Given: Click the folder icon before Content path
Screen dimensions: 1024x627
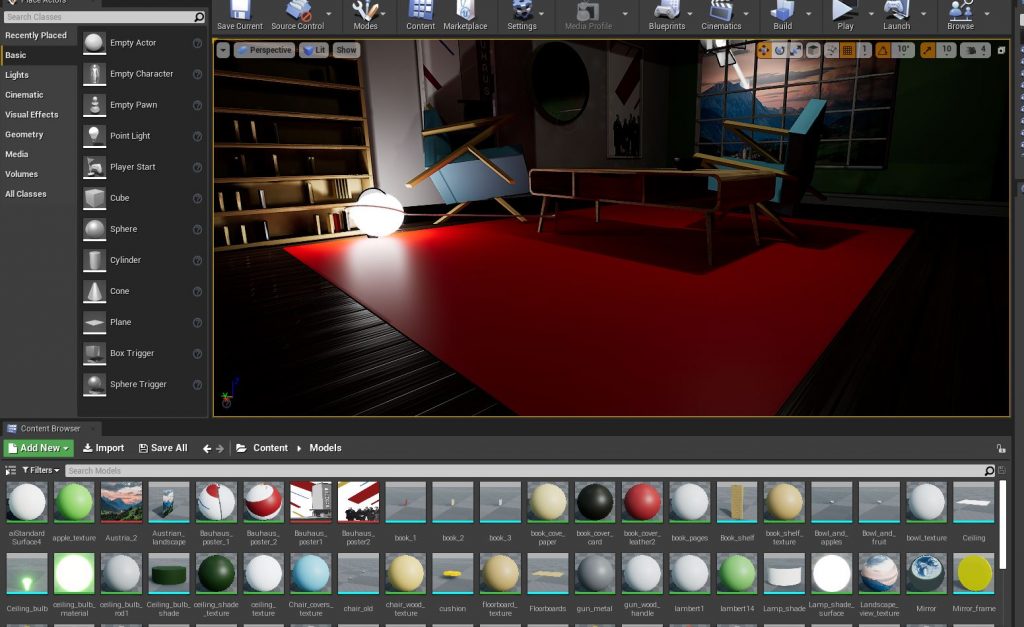Looking at the screenshot, I should [241, 448].
